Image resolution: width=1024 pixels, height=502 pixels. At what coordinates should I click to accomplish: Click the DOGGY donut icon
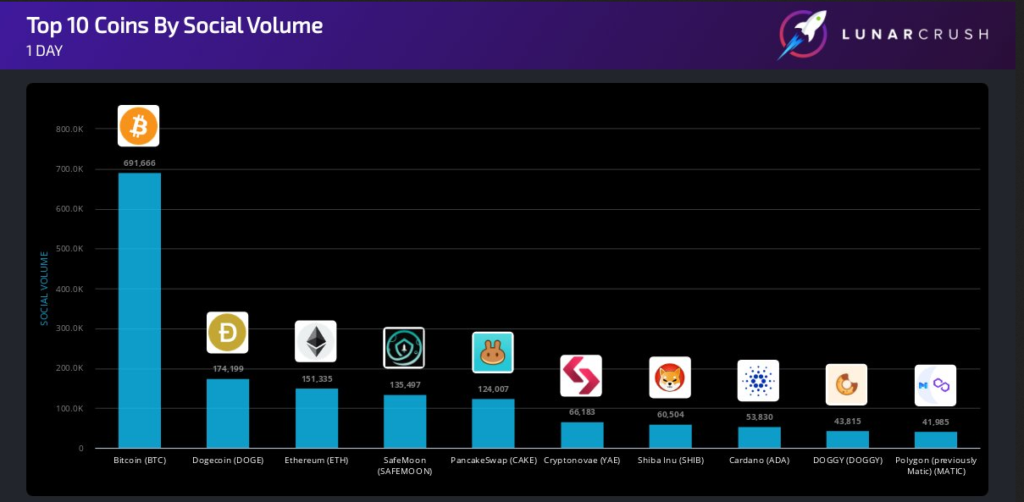846,384
